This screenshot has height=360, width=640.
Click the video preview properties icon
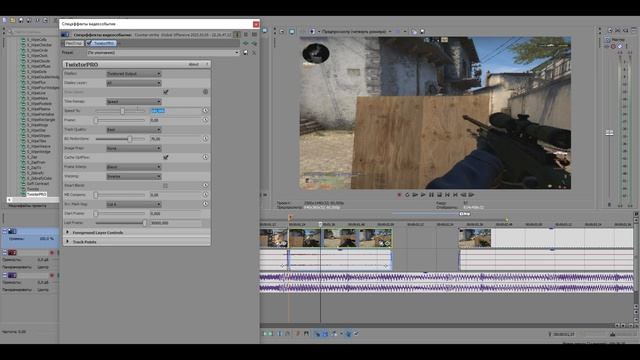[281, 31]
